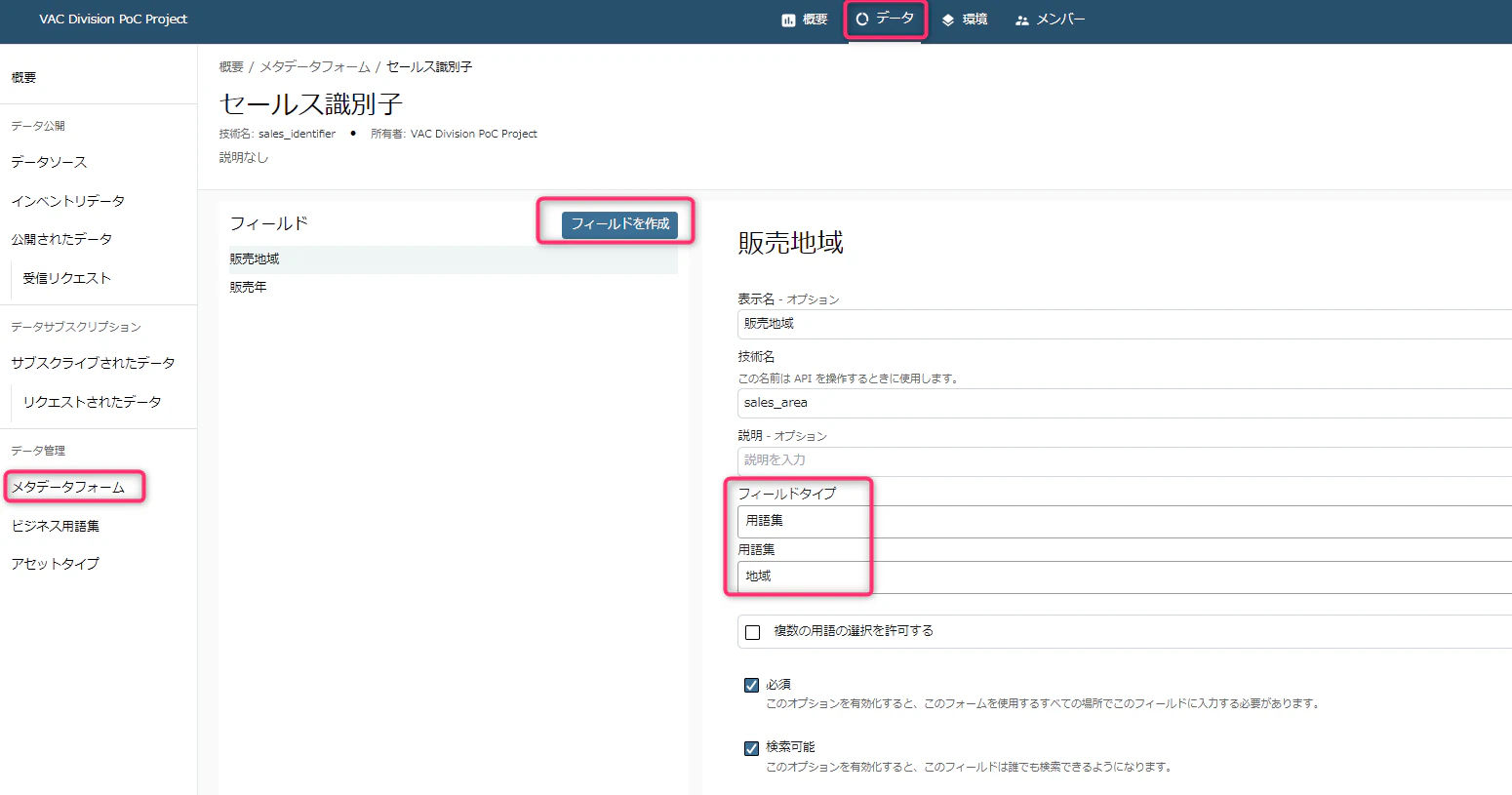Select インベントリデータ in the sidebar
Screen dimensions: 1512x795
click(x=68, y=201)
